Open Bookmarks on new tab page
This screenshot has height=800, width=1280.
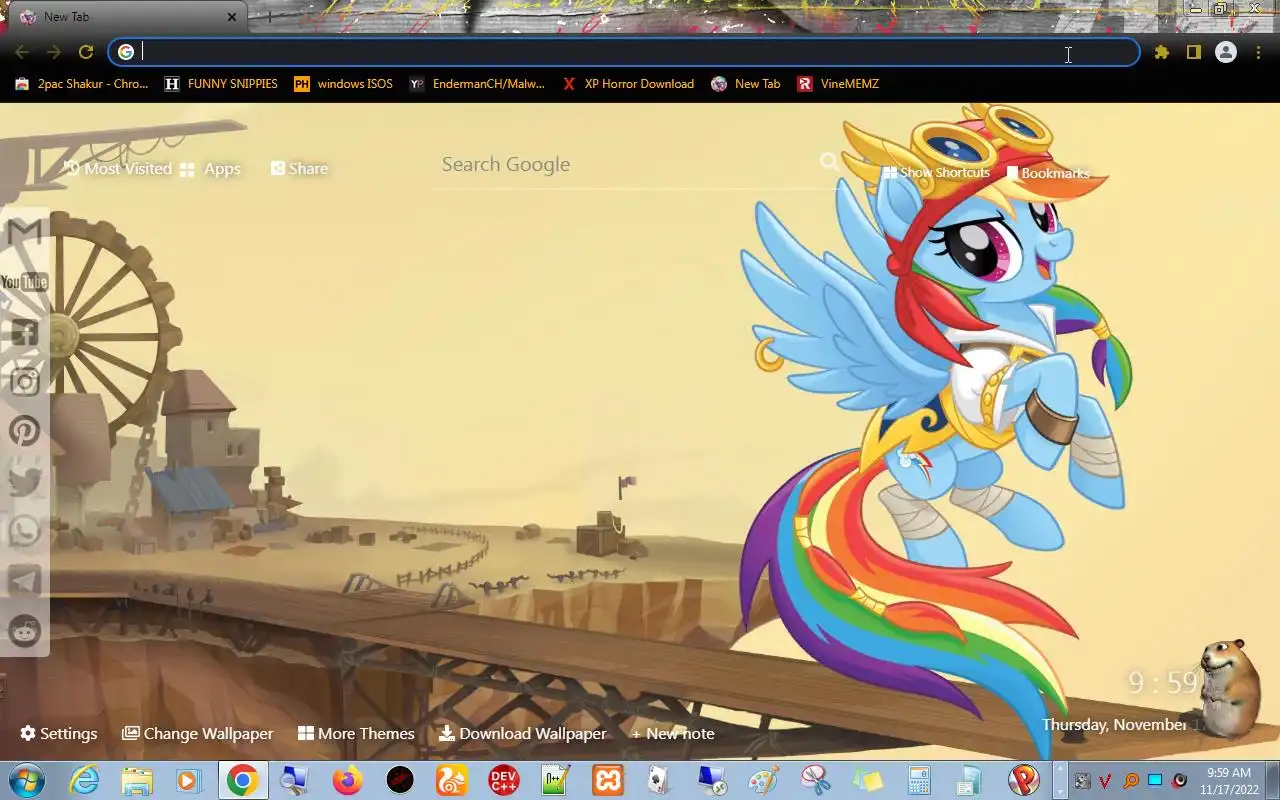point(1048,173)
